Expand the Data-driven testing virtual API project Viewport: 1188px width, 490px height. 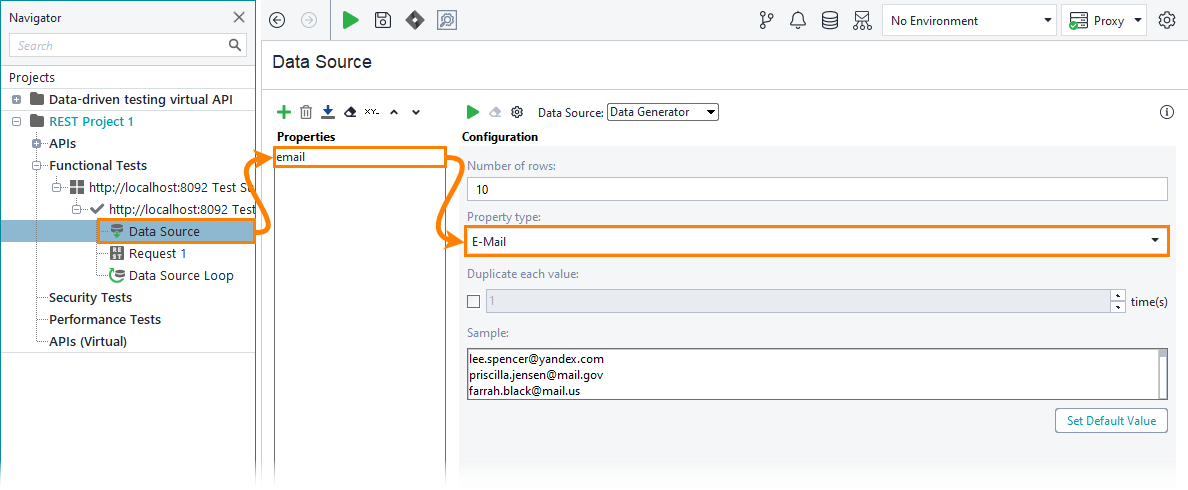(17, 99)
